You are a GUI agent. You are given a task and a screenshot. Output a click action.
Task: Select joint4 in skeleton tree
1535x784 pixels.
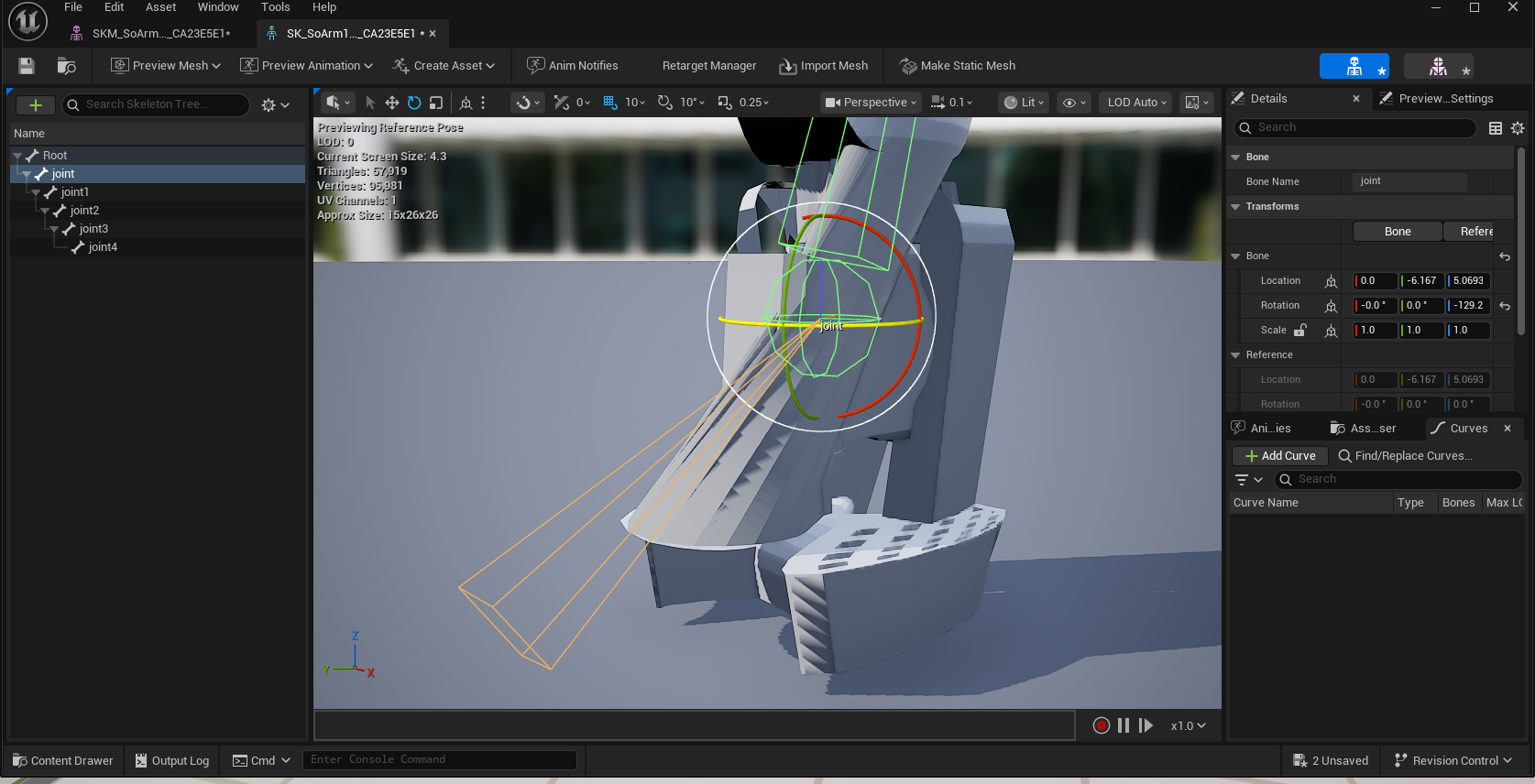[x=102, y=247]
